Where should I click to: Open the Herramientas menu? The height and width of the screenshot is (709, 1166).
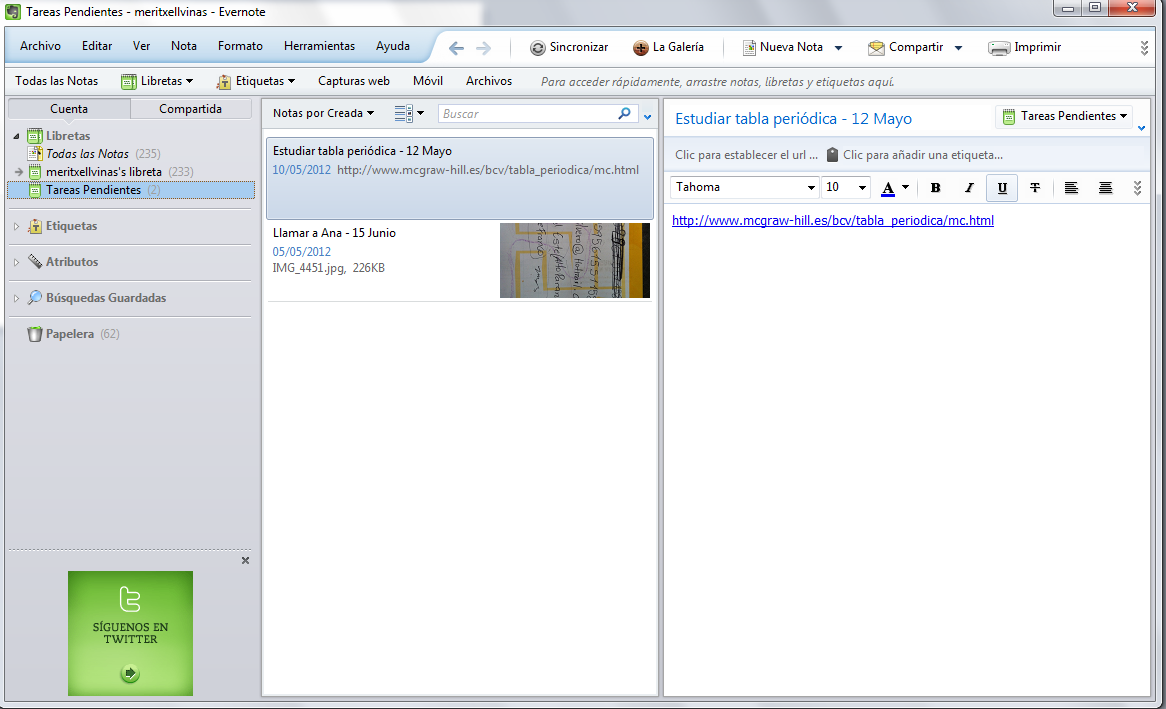pos(319,46)
